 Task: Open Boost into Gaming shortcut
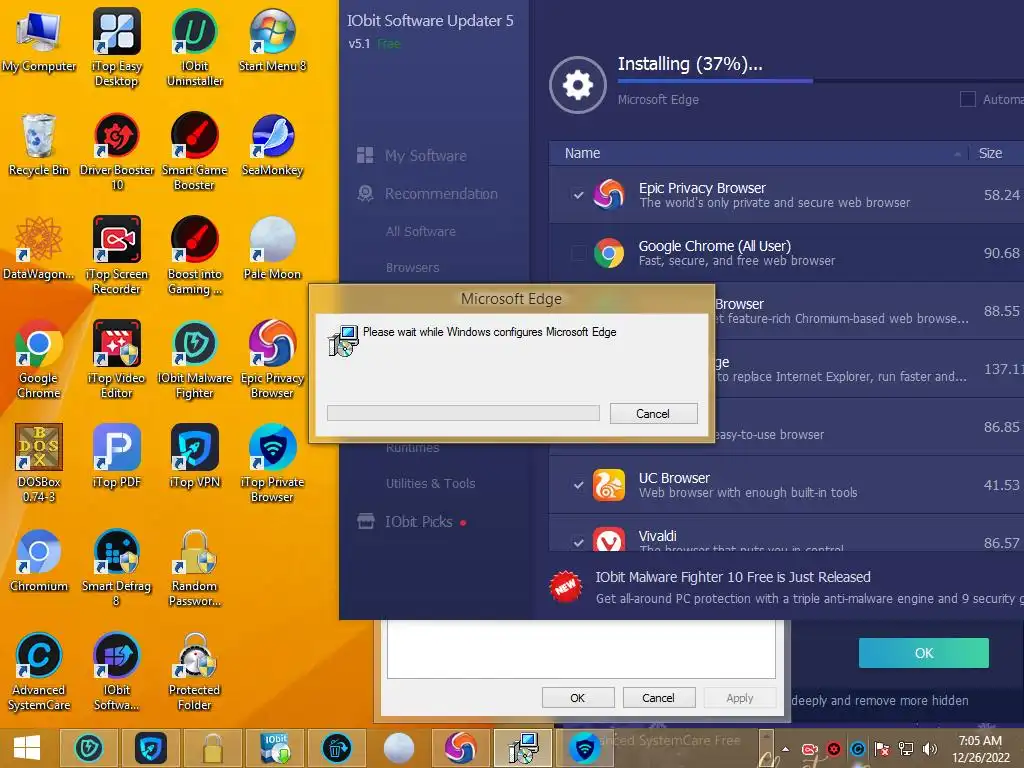195,255
